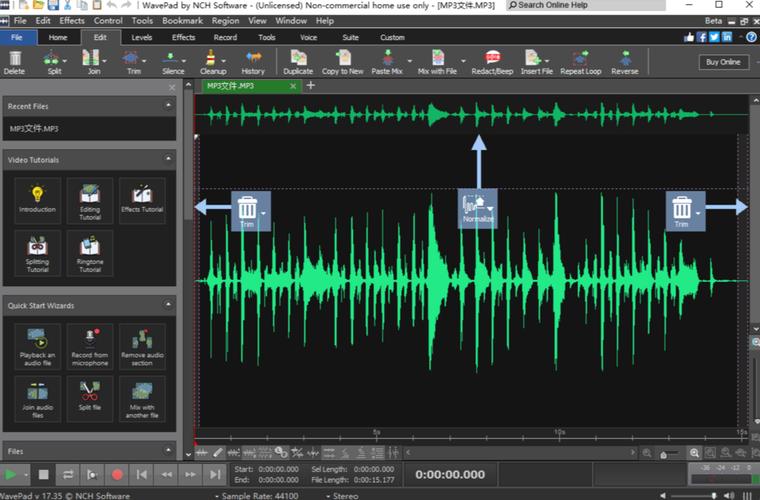Close the left sidebar panel
The width and height of the screenshot is (760, 500).
coord(172,87)
